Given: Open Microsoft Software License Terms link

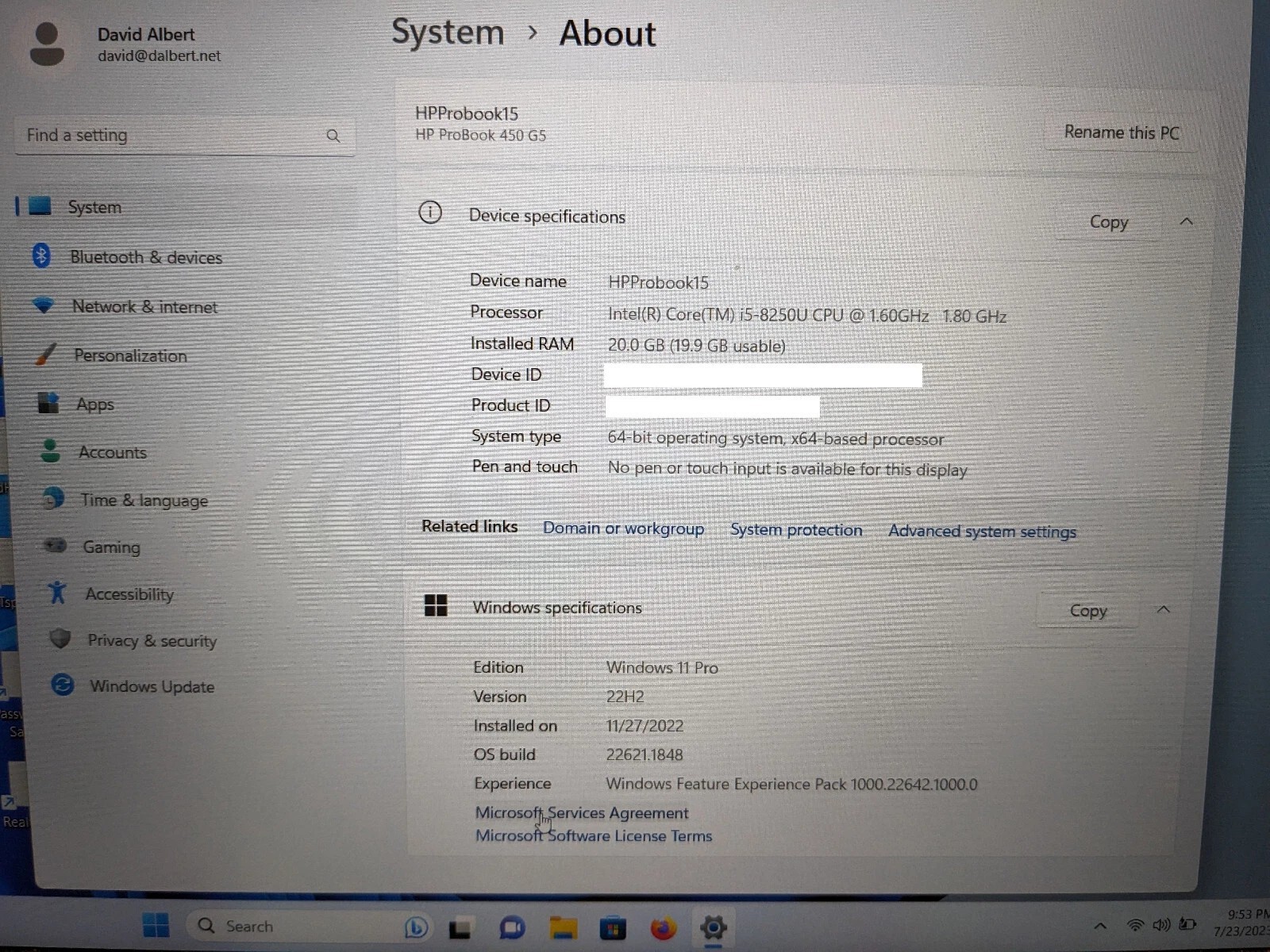Looking at the screenshot, I should point(594,835).
